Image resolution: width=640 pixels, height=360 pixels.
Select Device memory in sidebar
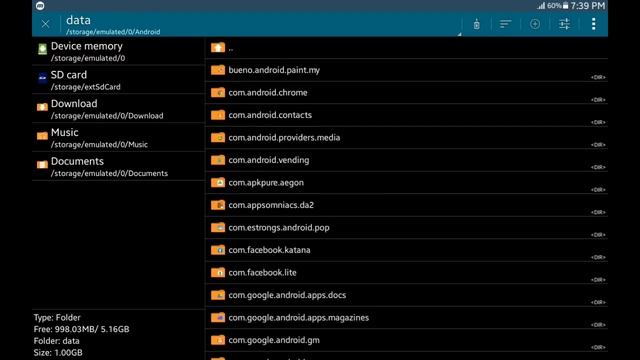(118, 51)
